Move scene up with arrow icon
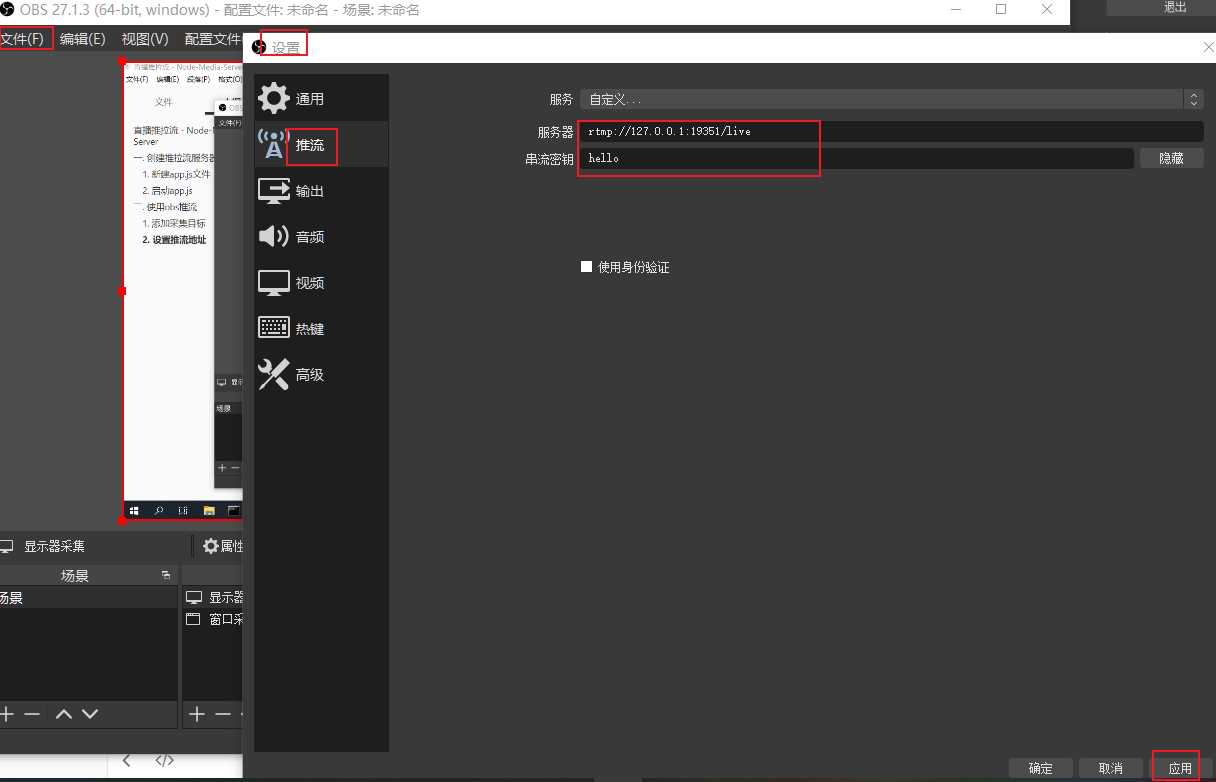 point(64,714)
